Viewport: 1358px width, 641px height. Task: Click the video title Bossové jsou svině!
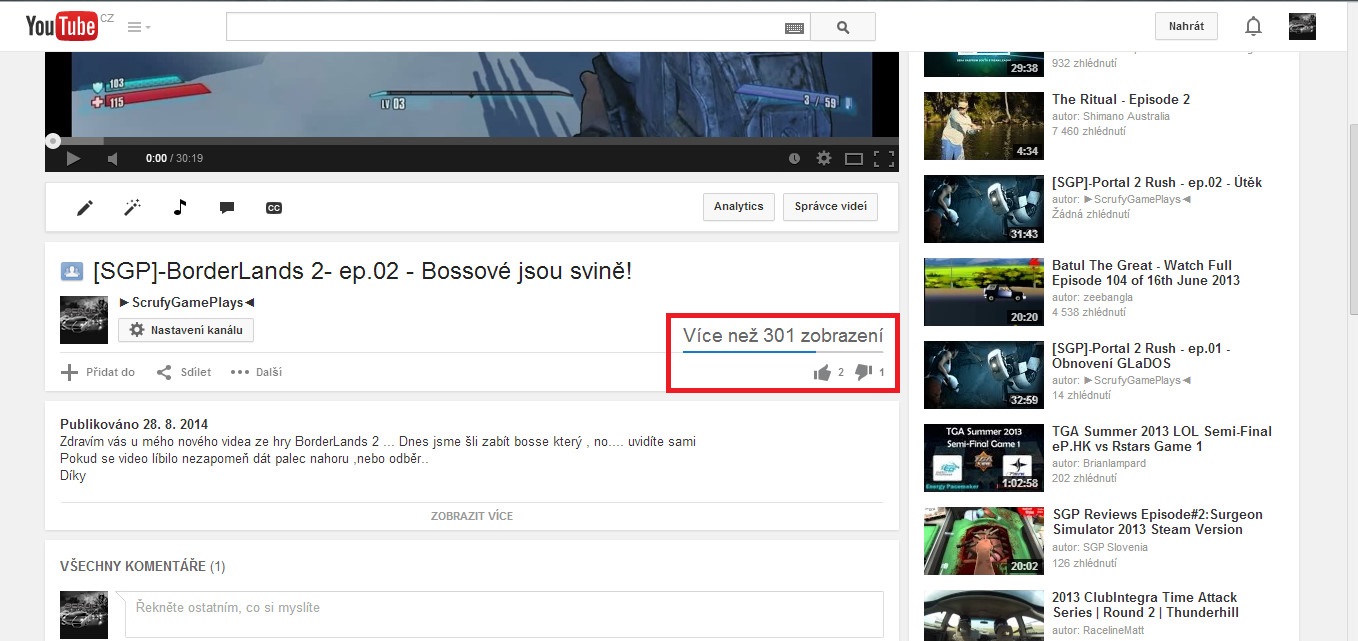point(362,271)
